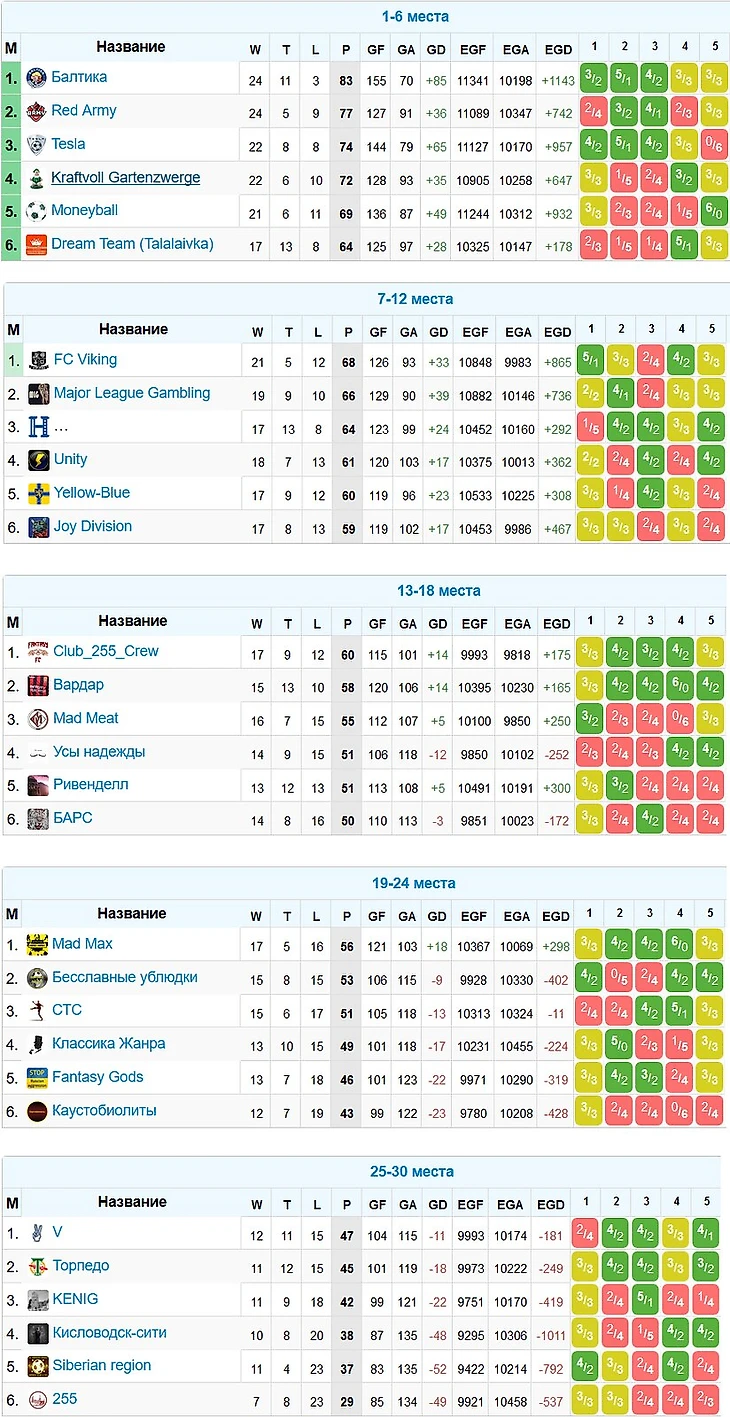Open the Кисловодск-сити team link
This screenshot has width=730, height=1417.
(110, 1332)
